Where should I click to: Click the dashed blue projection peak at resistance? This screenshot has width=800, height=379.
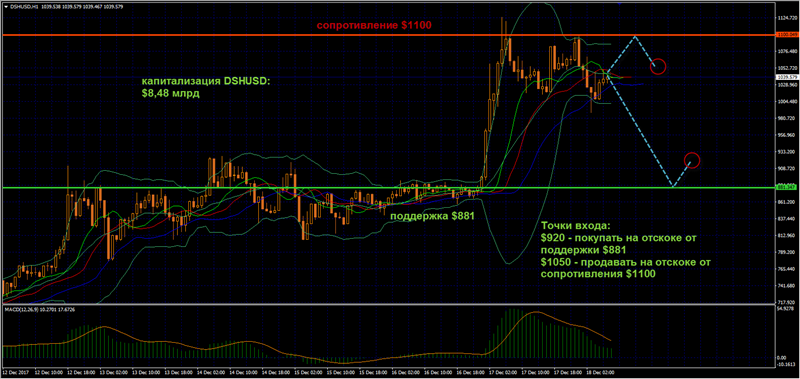click(x=635, y=37)
